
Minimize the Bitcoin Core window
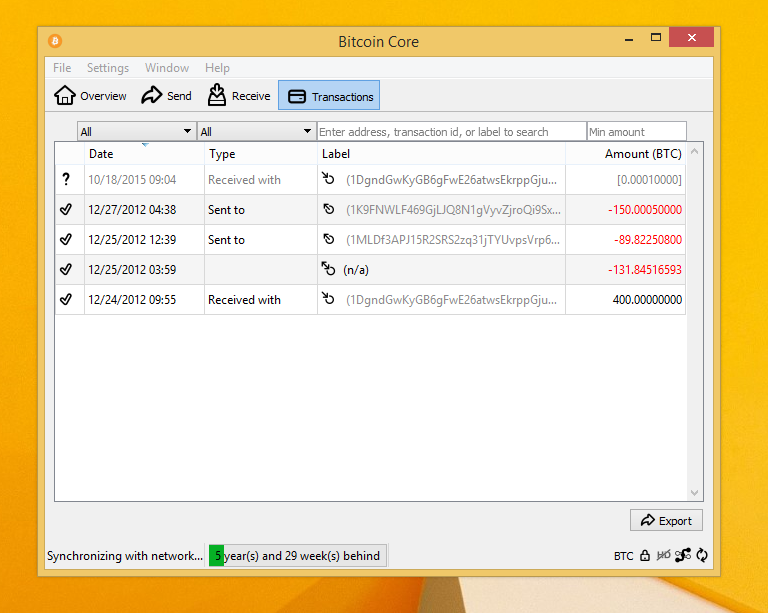pos(629,38)
